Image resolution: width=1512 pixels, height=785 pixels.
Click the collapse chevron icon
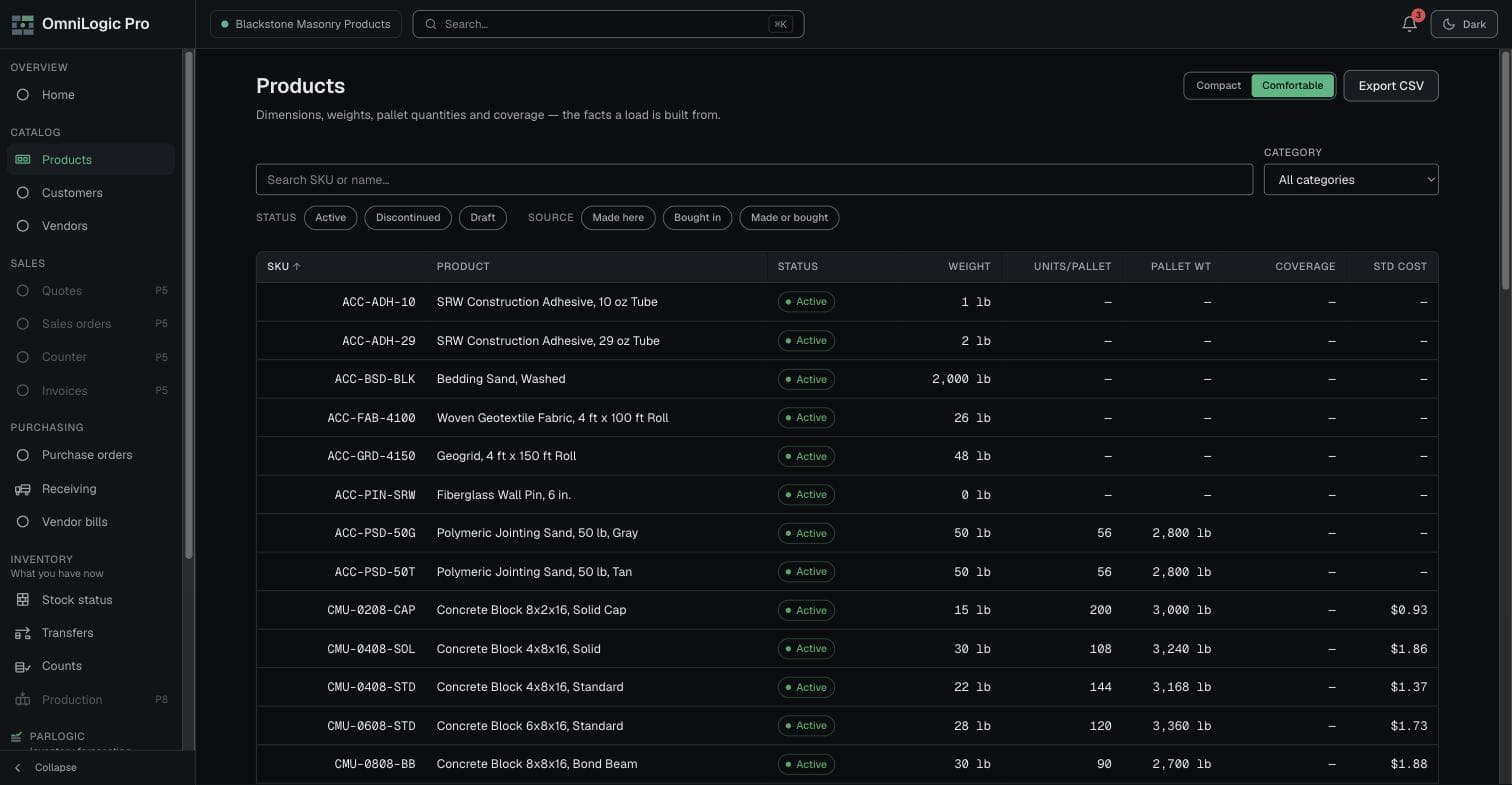coord(17,768)
